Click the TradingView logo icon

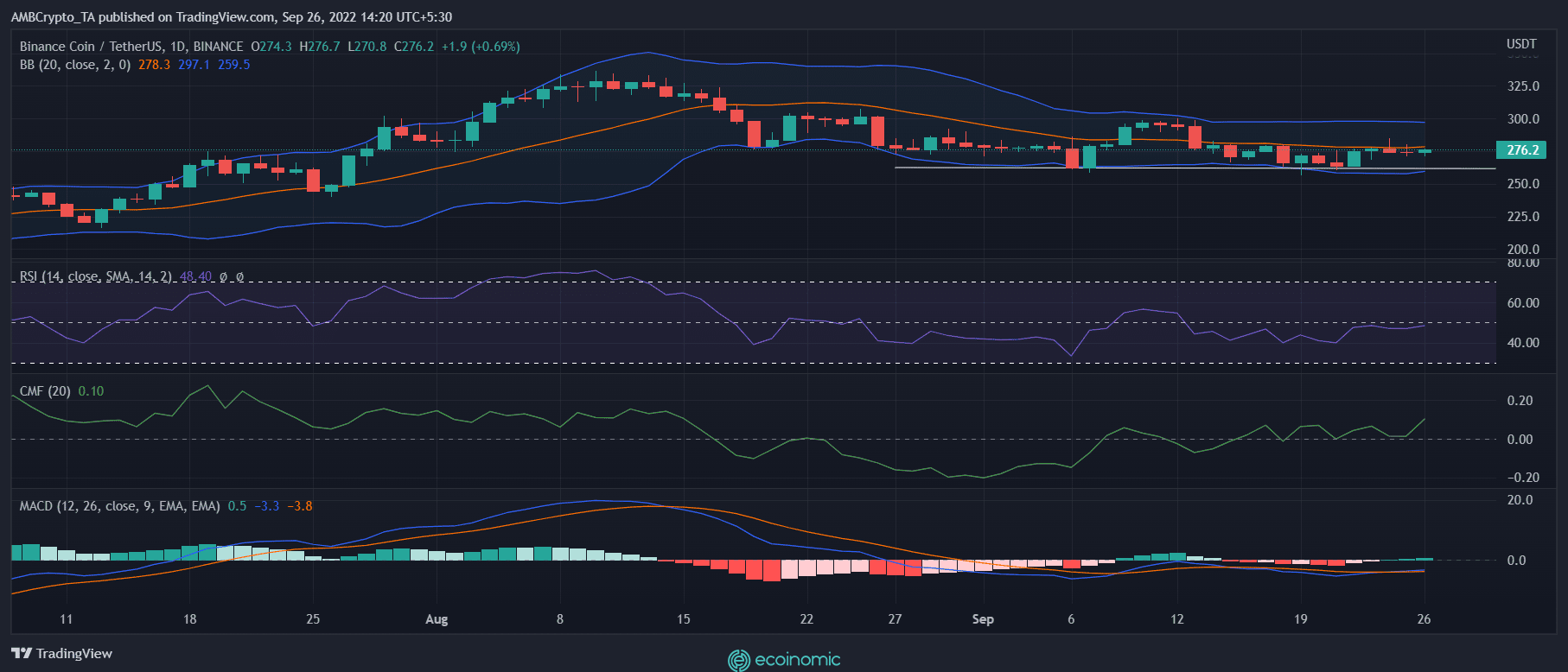click(22, 654)
